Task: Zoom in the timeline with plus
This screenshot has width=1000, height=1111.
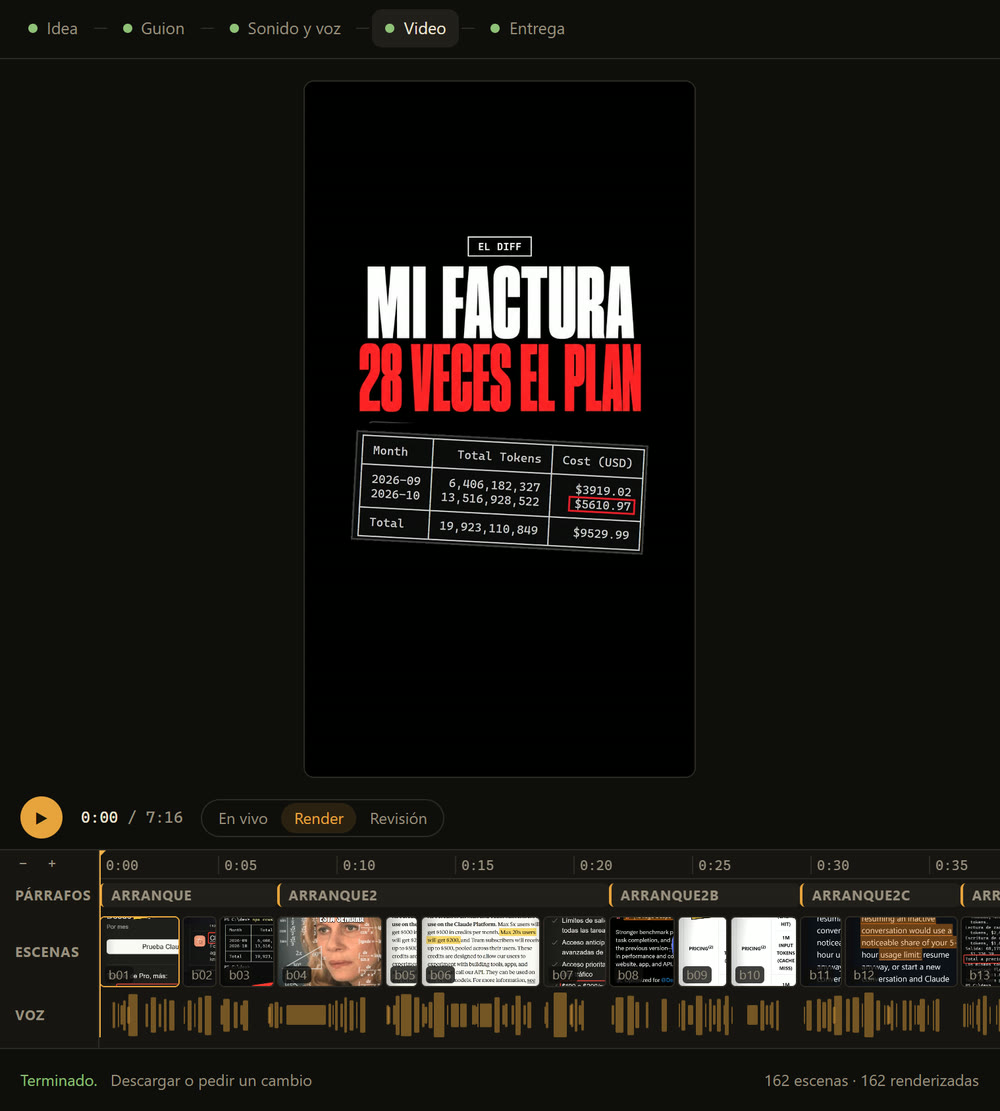Action: [x=52, y=864]
